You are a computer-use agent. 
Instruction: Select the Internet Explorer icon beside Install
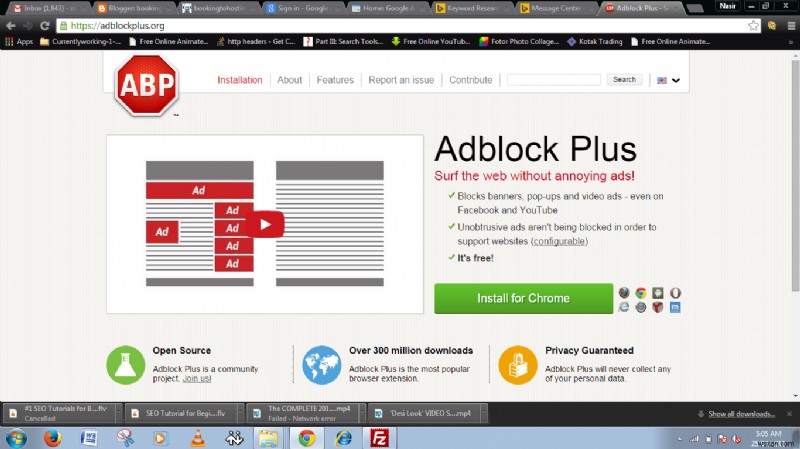[624, 307]
